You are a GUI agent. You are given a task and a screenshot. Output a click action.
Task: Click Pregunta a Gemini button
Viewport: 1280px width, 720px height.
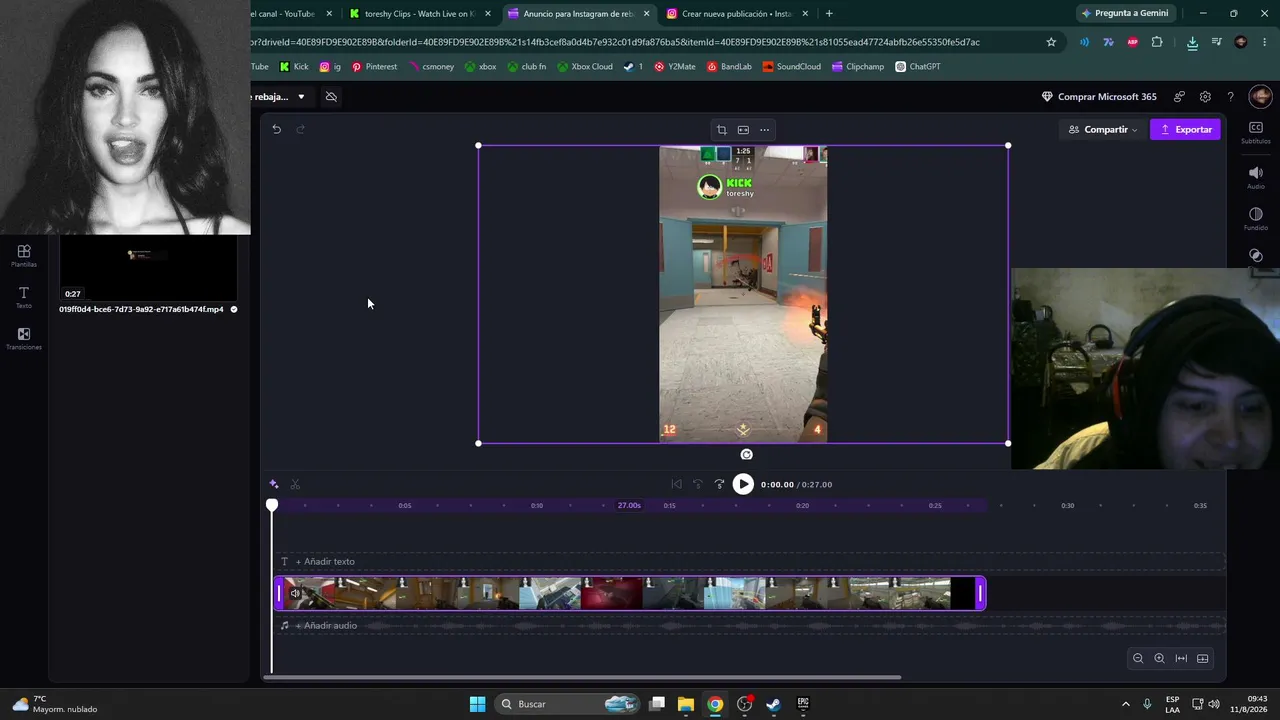coord(1124,14)
